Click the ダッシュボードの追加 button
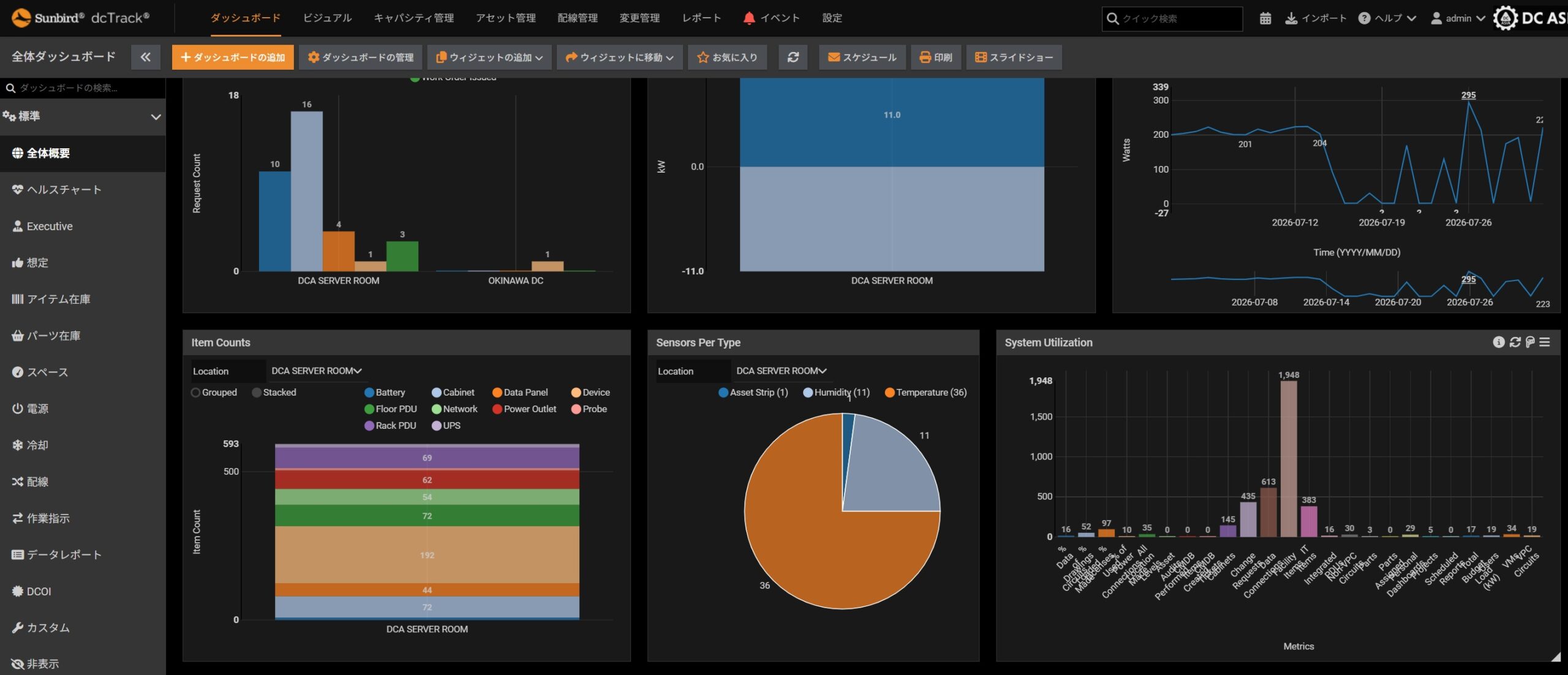Screen dimensions: 1568x675 coord(233,57)
